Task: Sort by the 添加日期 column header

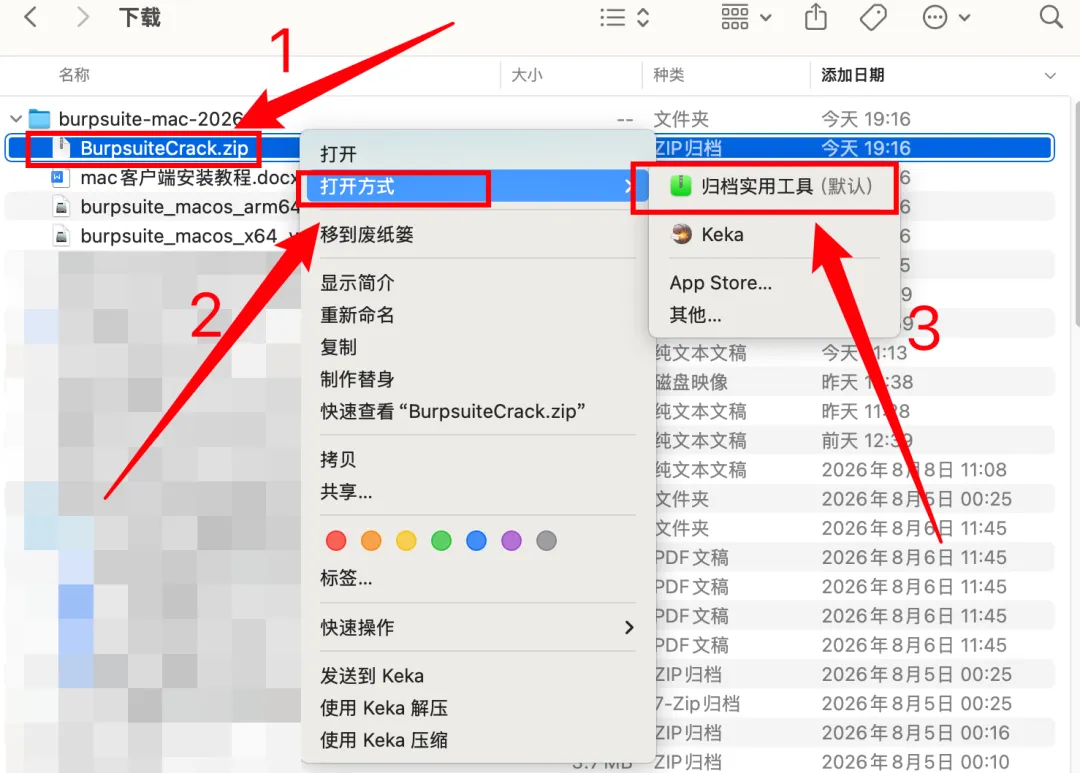Action: click(x=852, y=75)
